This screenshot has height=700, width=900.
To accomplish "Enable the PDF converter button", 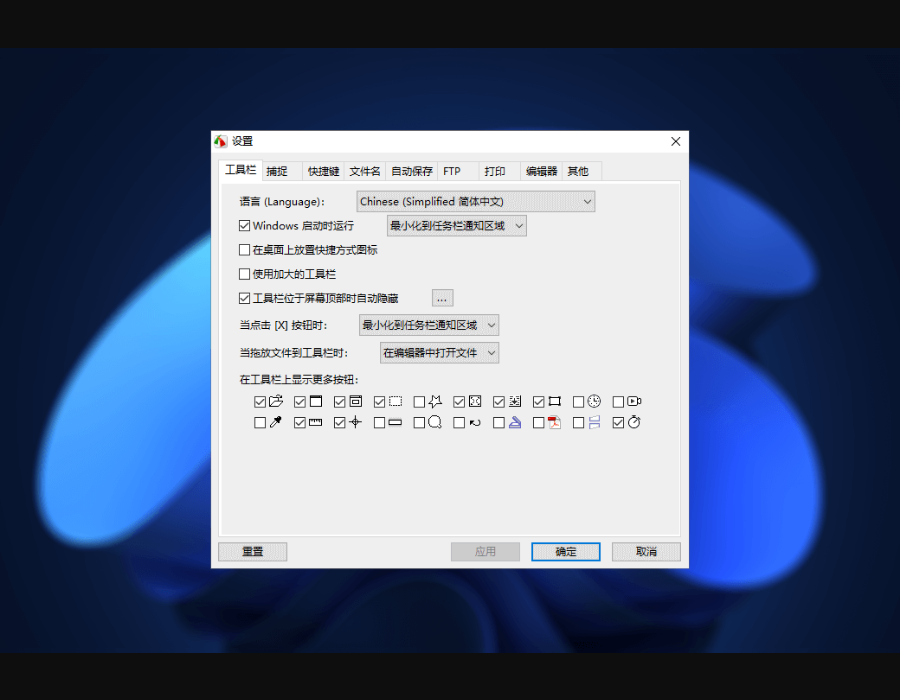I will [538, 423].
